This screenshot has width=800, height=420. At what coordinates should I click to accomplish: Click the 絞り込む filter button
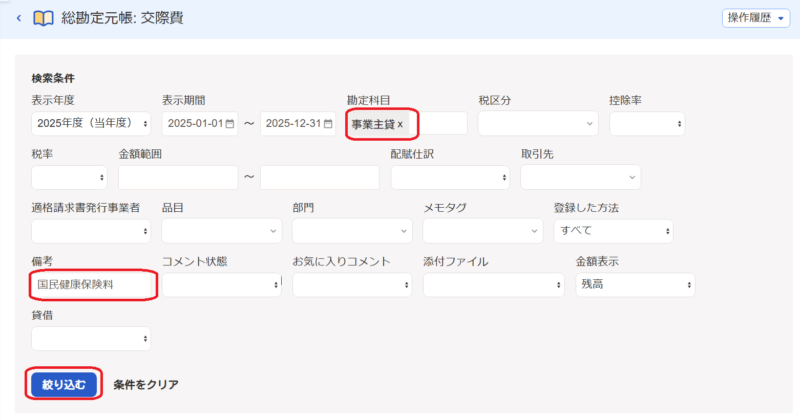pos(64,384)
